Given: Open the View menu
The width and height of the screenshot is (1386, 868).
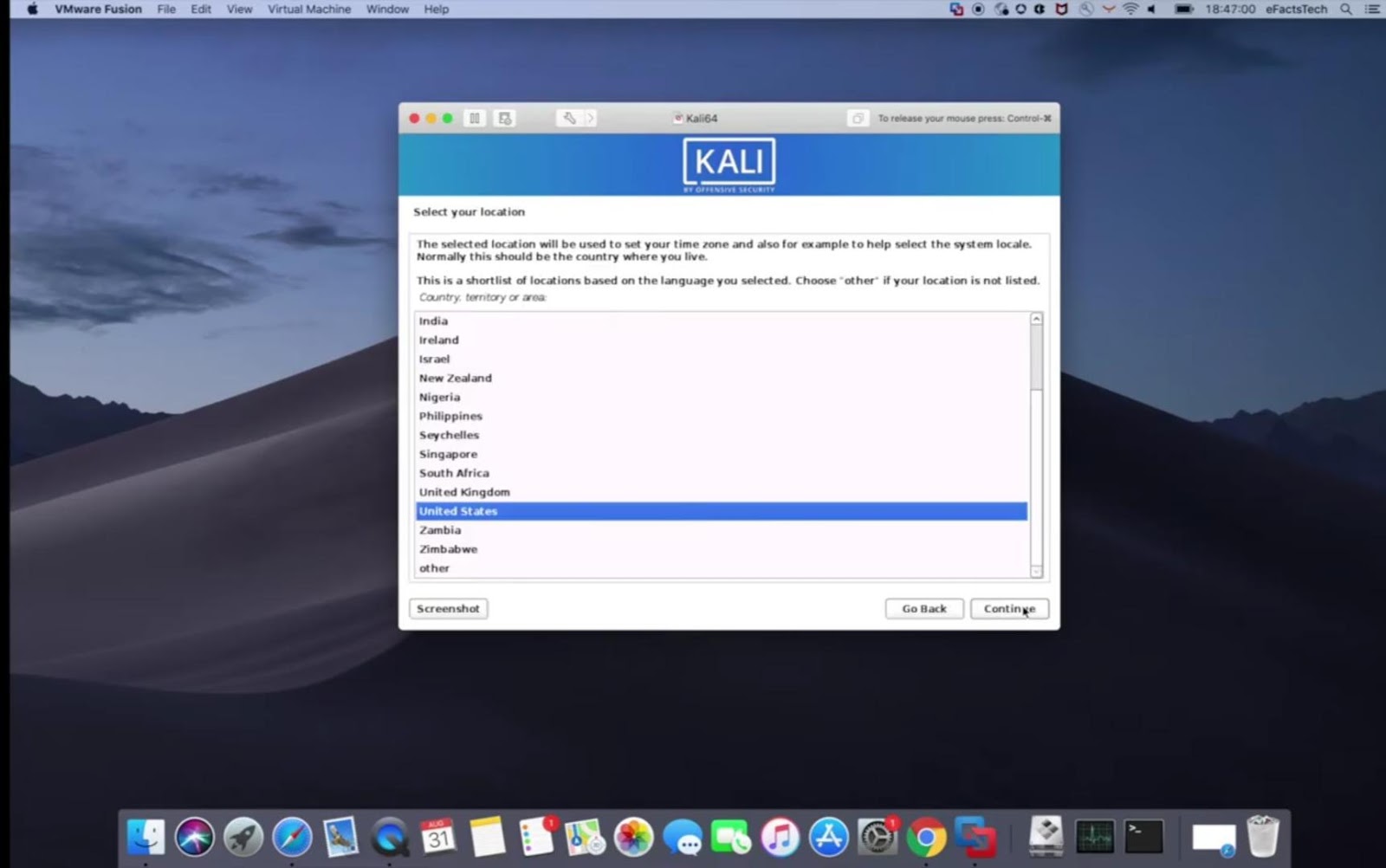Looking at the screenshot, I should (239, 9).
